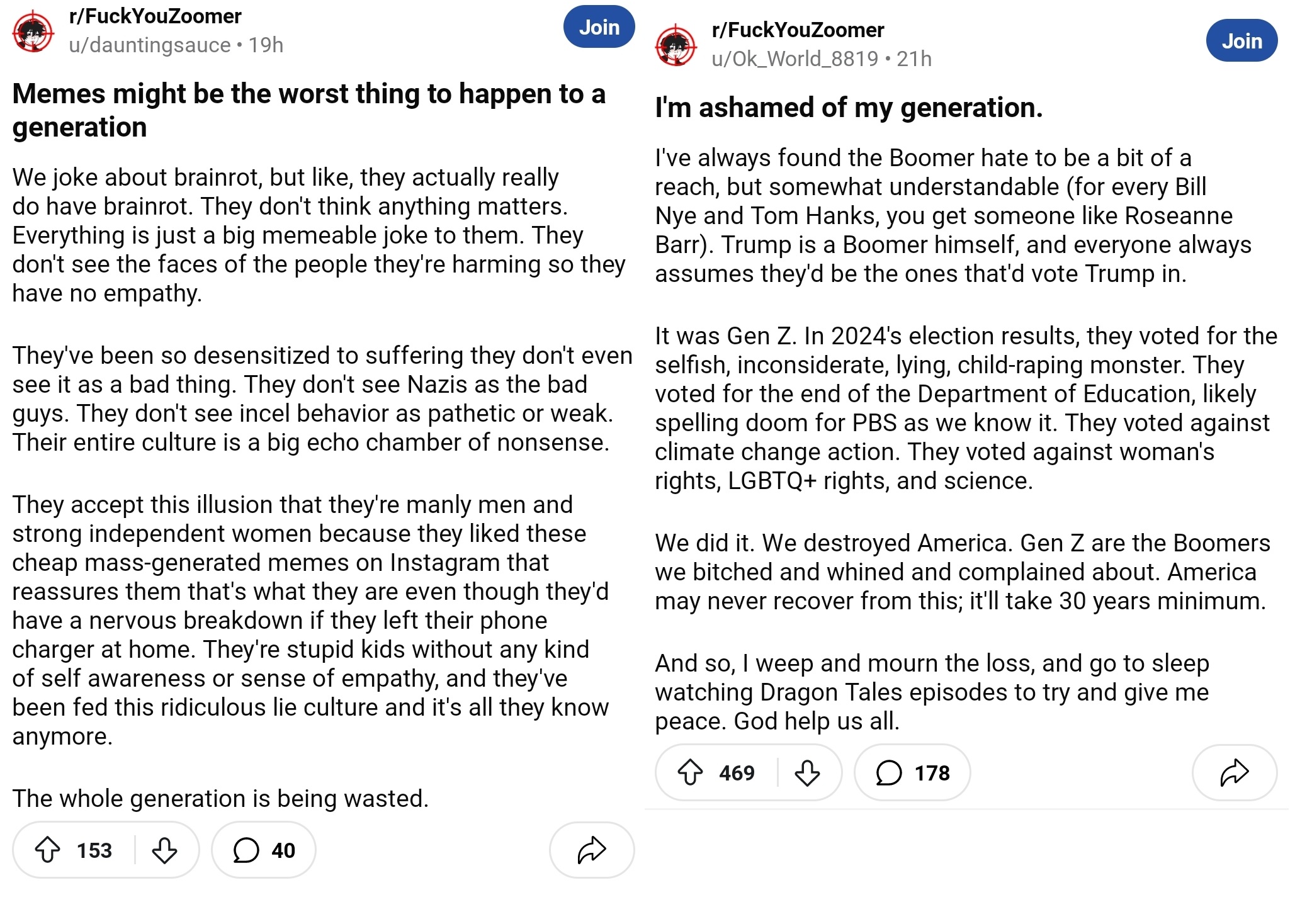Upvote the 'Memes might be the worst' post
The image size is (1312, 924).
(47, 850)
